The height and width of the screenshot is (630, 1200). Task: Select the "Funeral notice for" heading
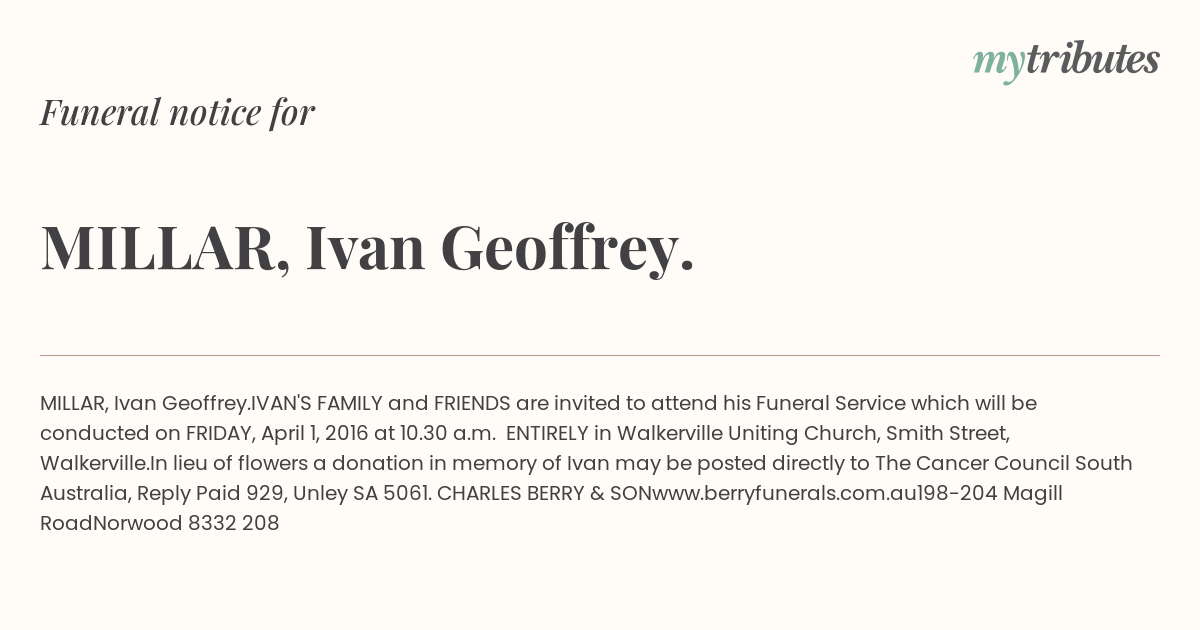[177, 112]
